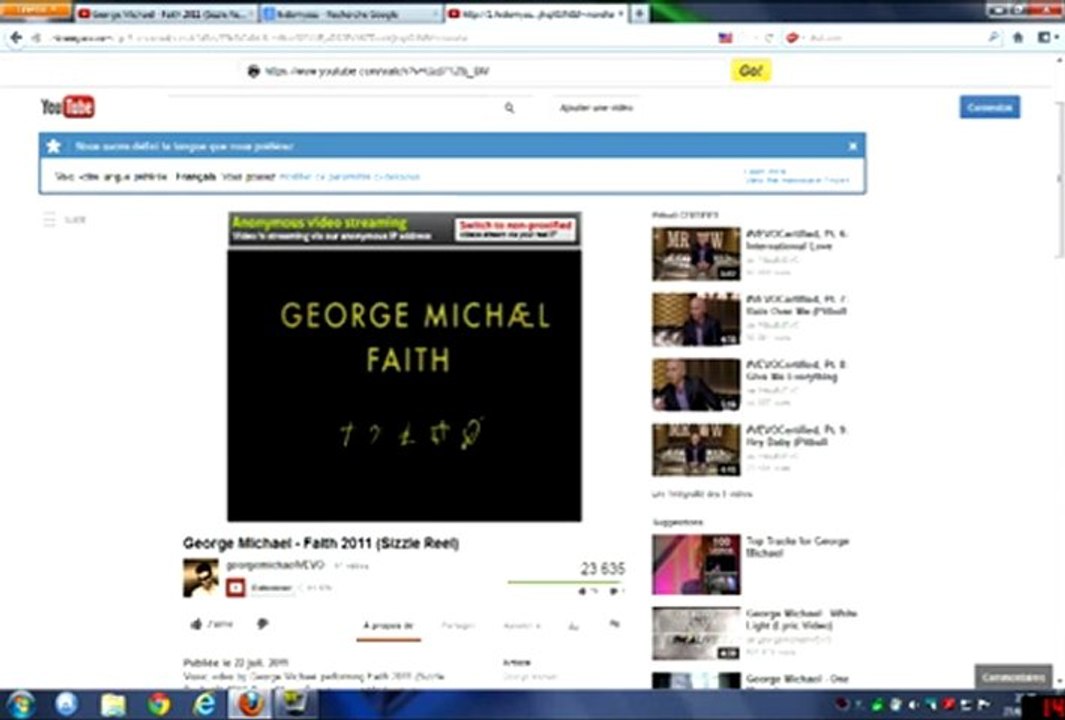The height and width of the screenshot is (720, 1065).
Task: Click the US flag icon in toolbar
Action: [x=725, y=38]
